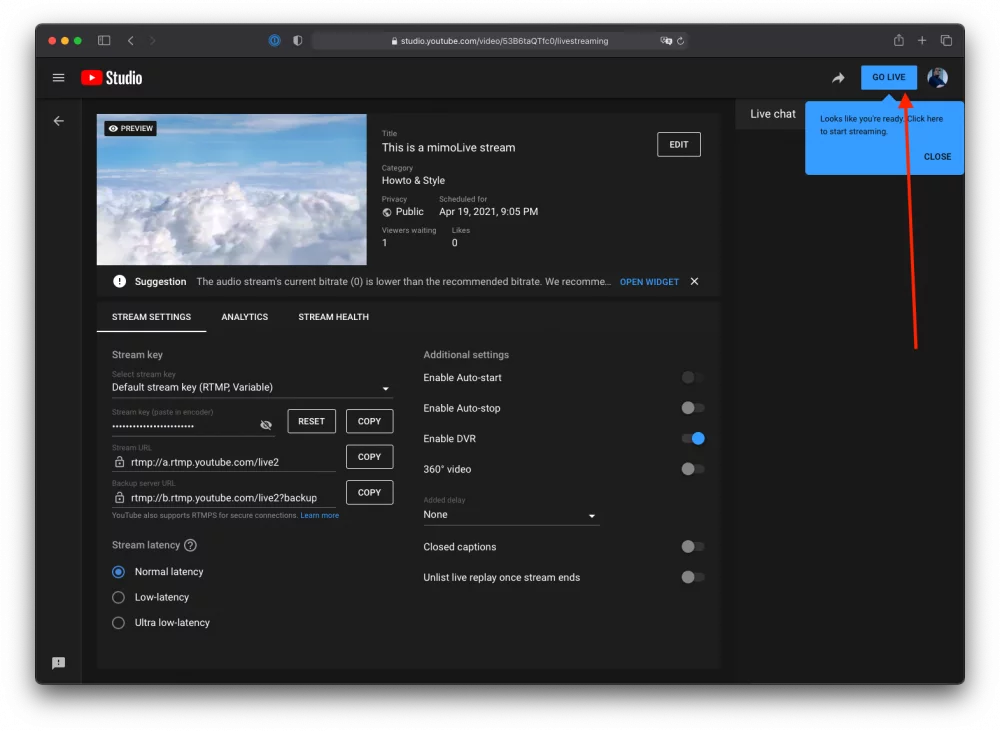The height and width of the screenshot is (731, 1000).
Task: Open the Safari share icon
Action: (x=899, y=40)
